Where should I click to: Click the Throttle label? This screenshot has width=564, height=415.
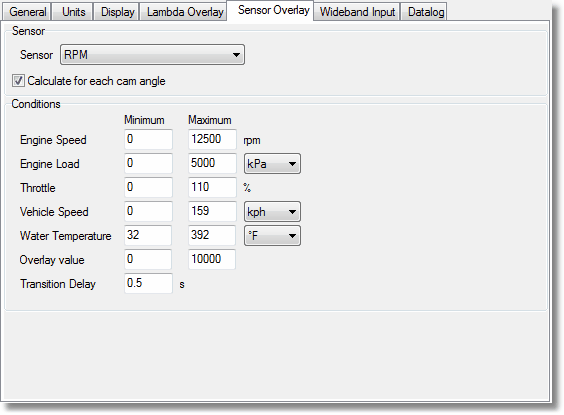pyautogui.click(x=38, y=188)
